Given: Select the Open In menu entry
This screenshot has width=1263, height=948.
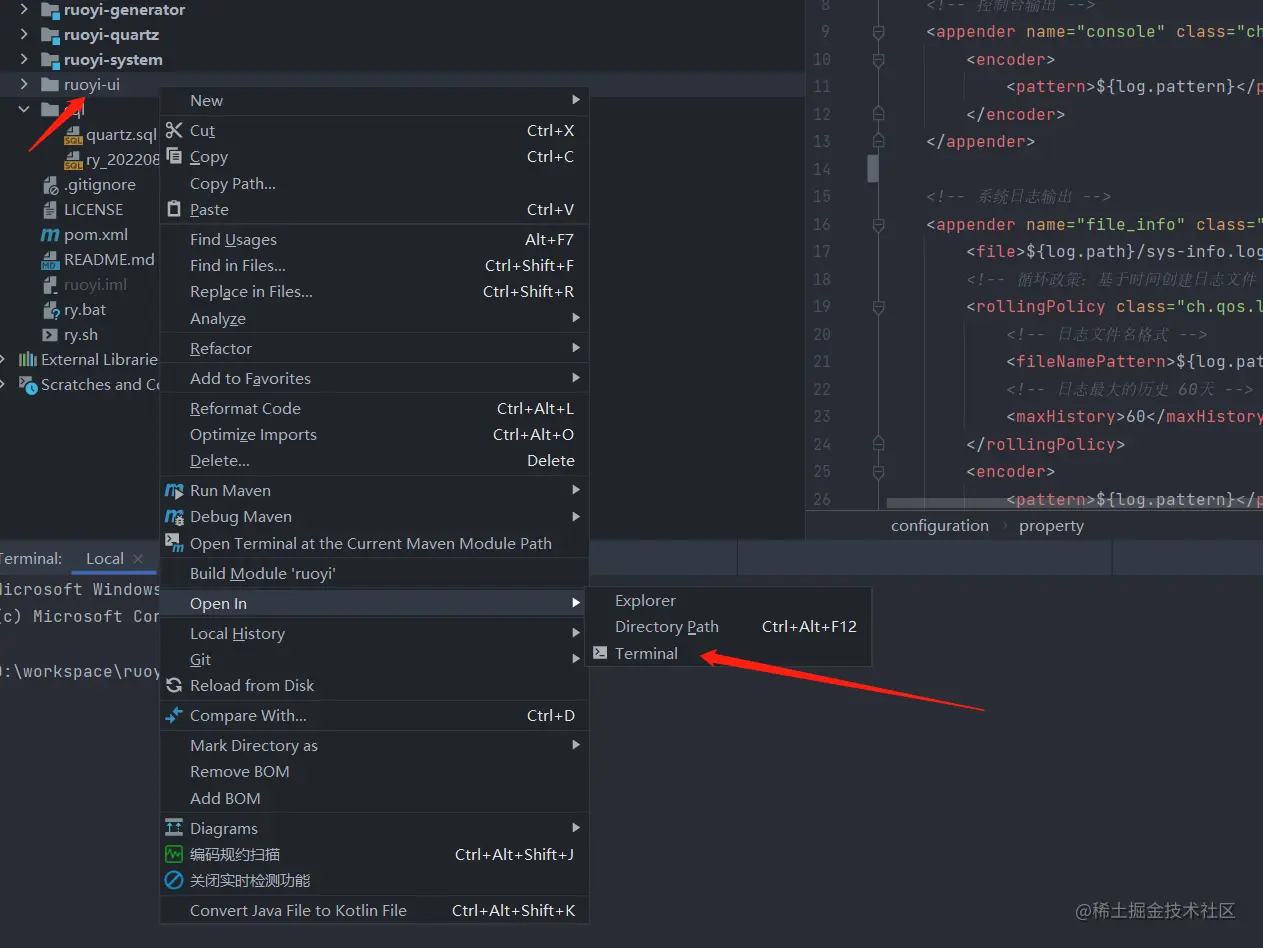Looking at the screenshot, I should (374, 603).
